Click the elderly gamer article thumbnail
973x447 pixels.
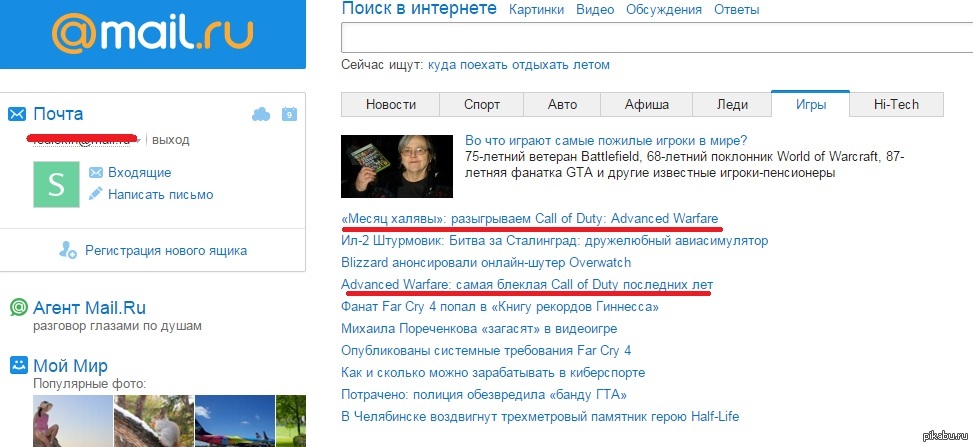point(397,166)
